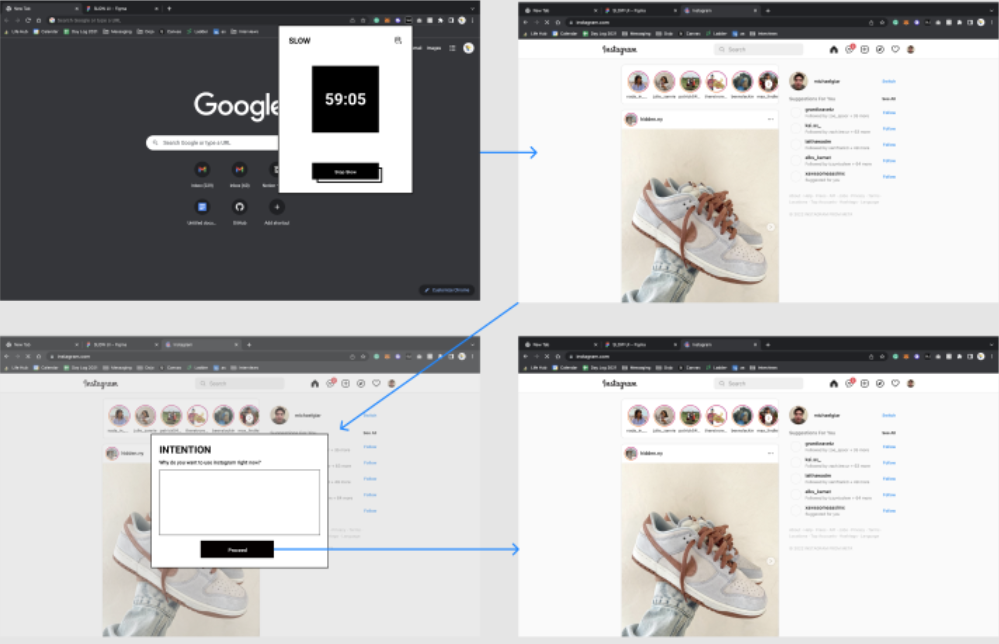Click Switch link in the upper-right Instagram window
This screenshot has height=644, width=999.
point(889,81)
